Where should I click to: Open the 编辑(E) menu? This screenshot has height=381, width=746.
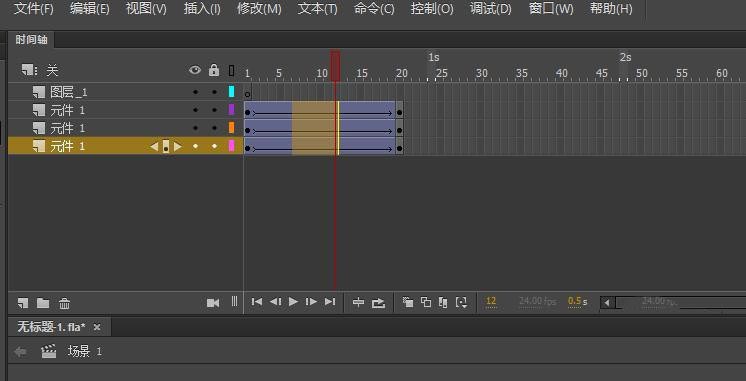(x=89, y=9)
